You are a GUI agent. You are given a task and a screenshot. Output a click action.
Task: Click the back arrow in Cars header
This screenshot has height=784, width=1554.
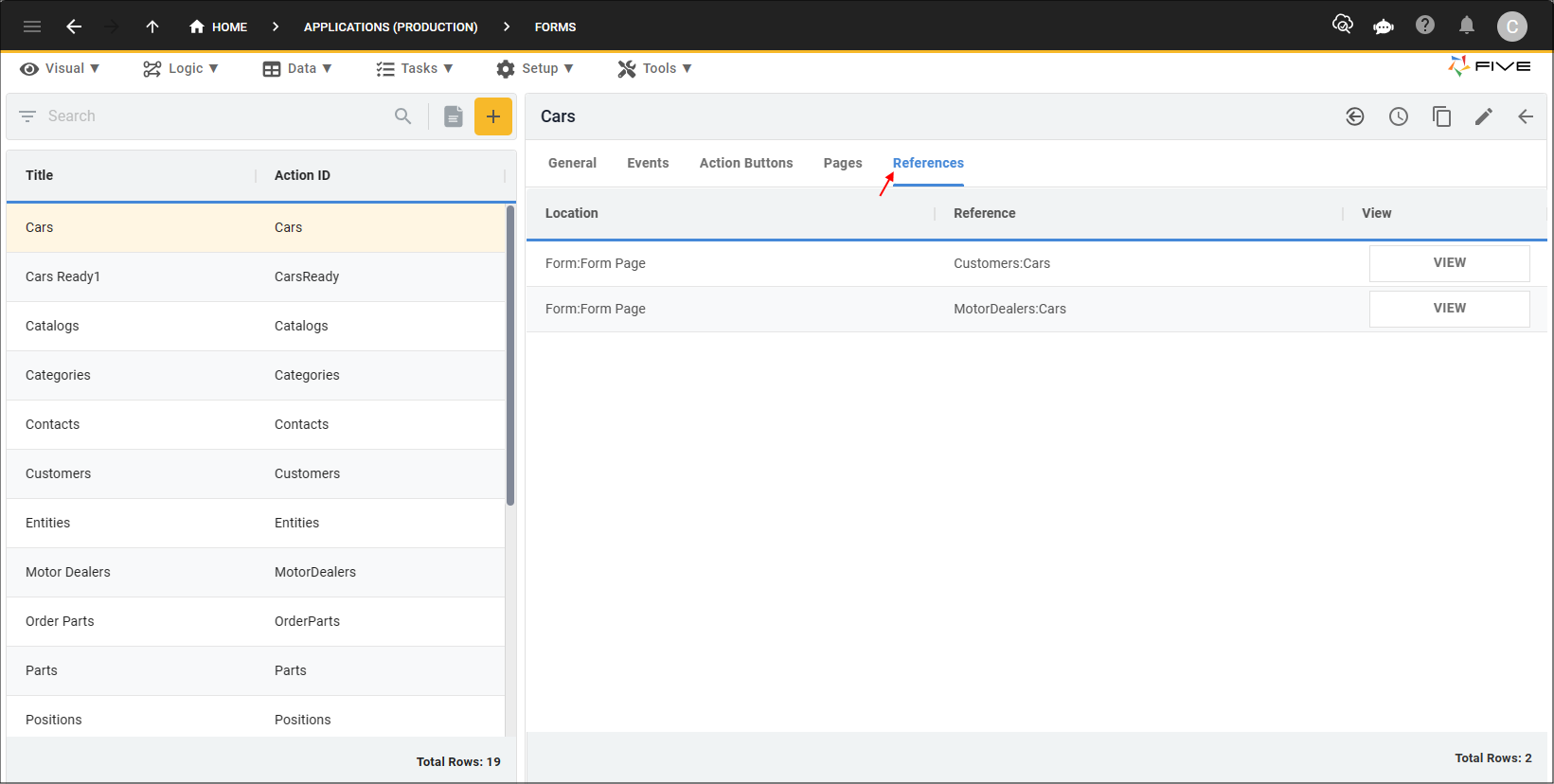pos(1526,116)
